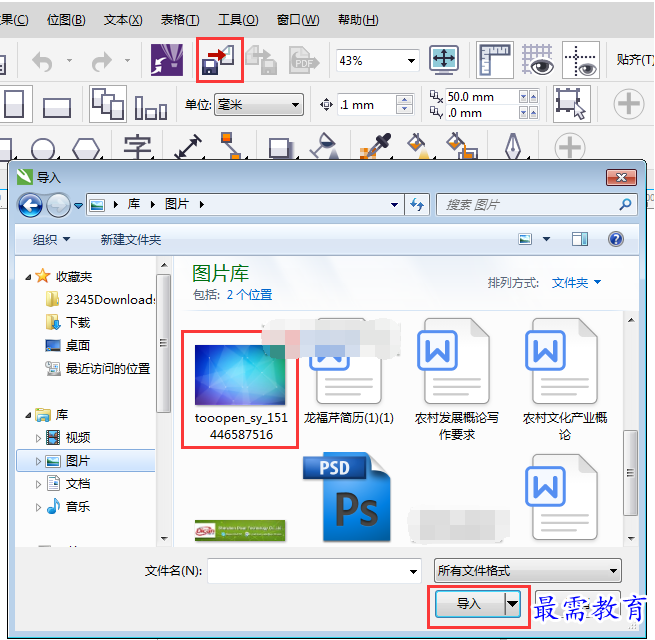Click the nudge offset field
655x640 pixels.
tap(367, 104)
